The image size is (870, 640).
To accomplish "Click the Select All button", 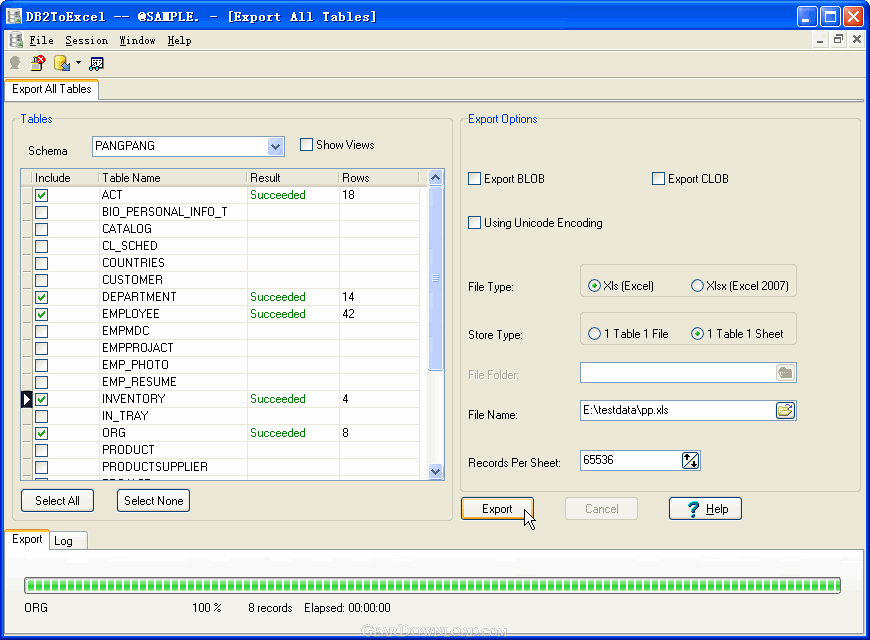I will [57, 501].
